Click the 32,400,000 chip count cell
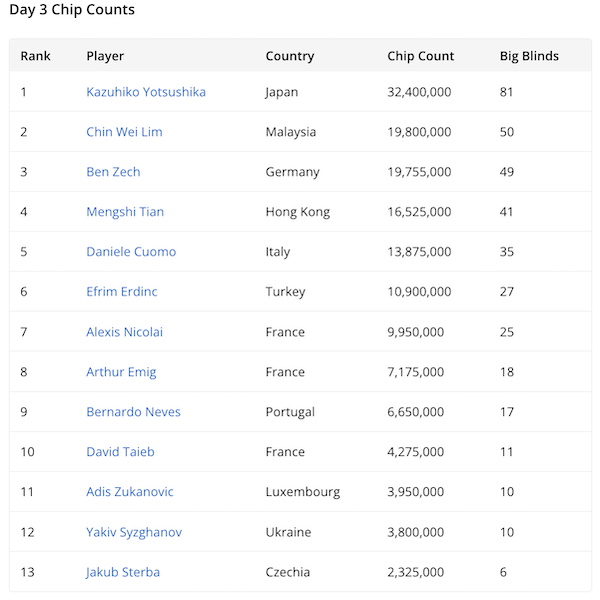 tap(419, 92)
